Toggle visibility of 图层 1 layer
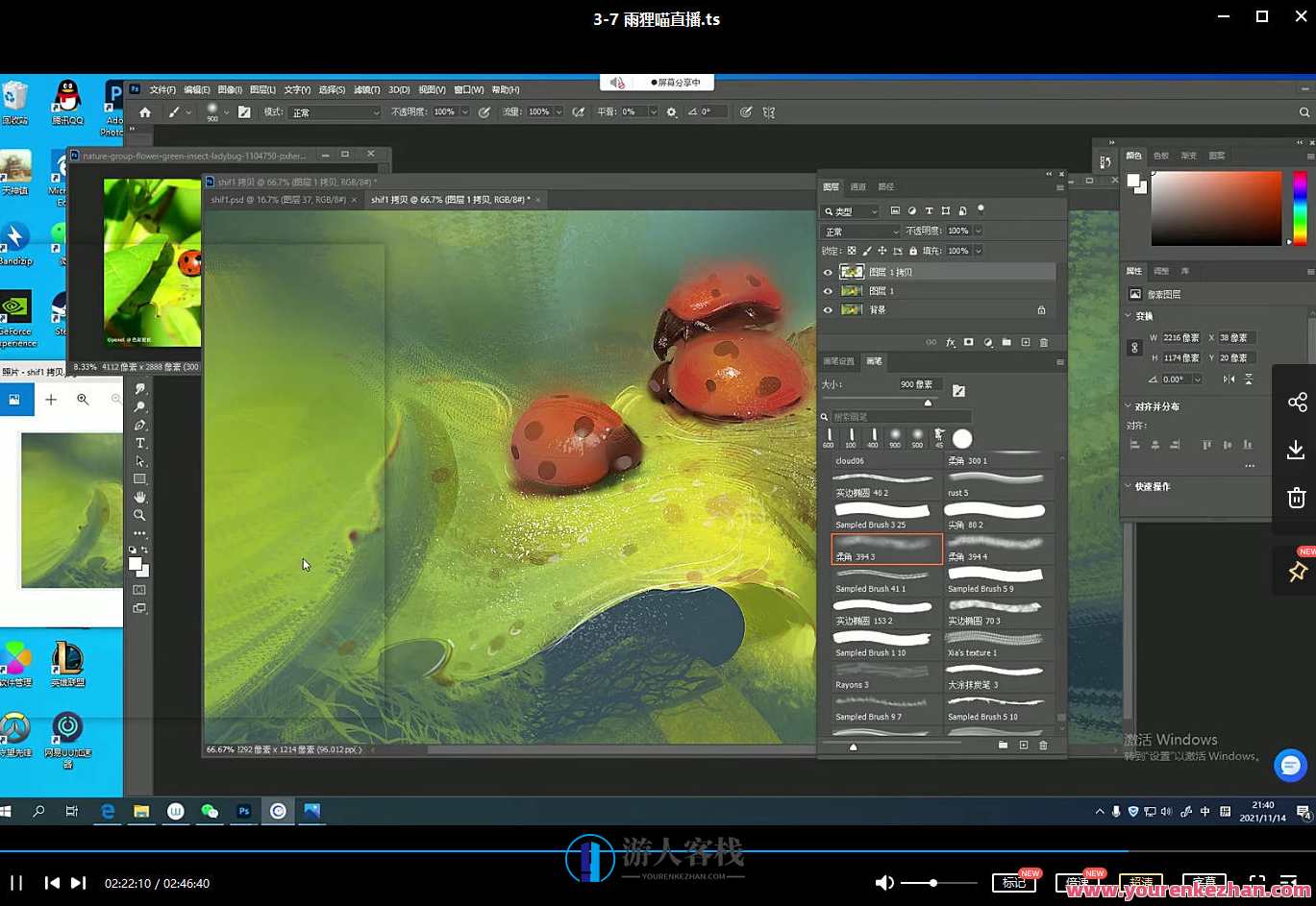Viewport: 1316px width, 906px height. coord(828,291)
